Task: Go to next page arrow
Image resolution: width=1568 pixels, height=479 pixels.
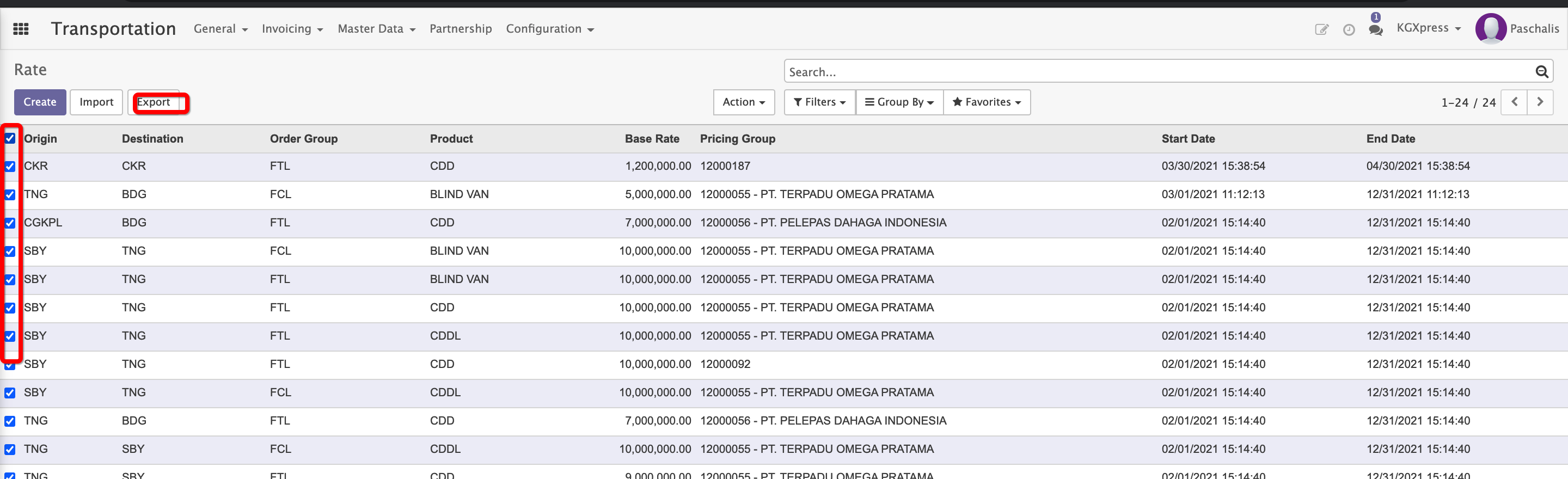Action: [x=1539, y=102]
